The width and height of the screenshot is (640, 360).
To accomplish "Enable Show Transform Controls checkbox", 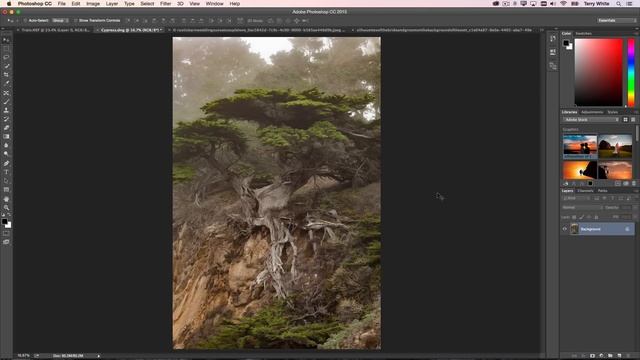I will [x=76, y=20].
